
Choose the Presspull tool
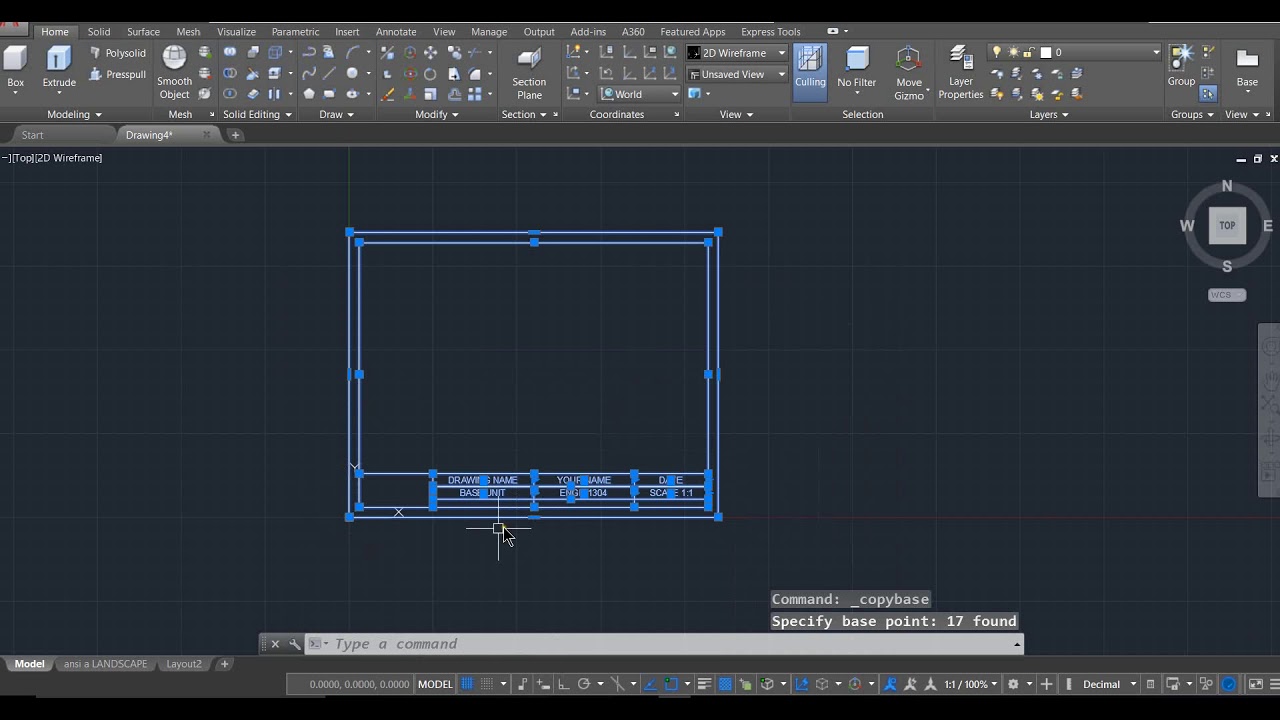[118, 74]
